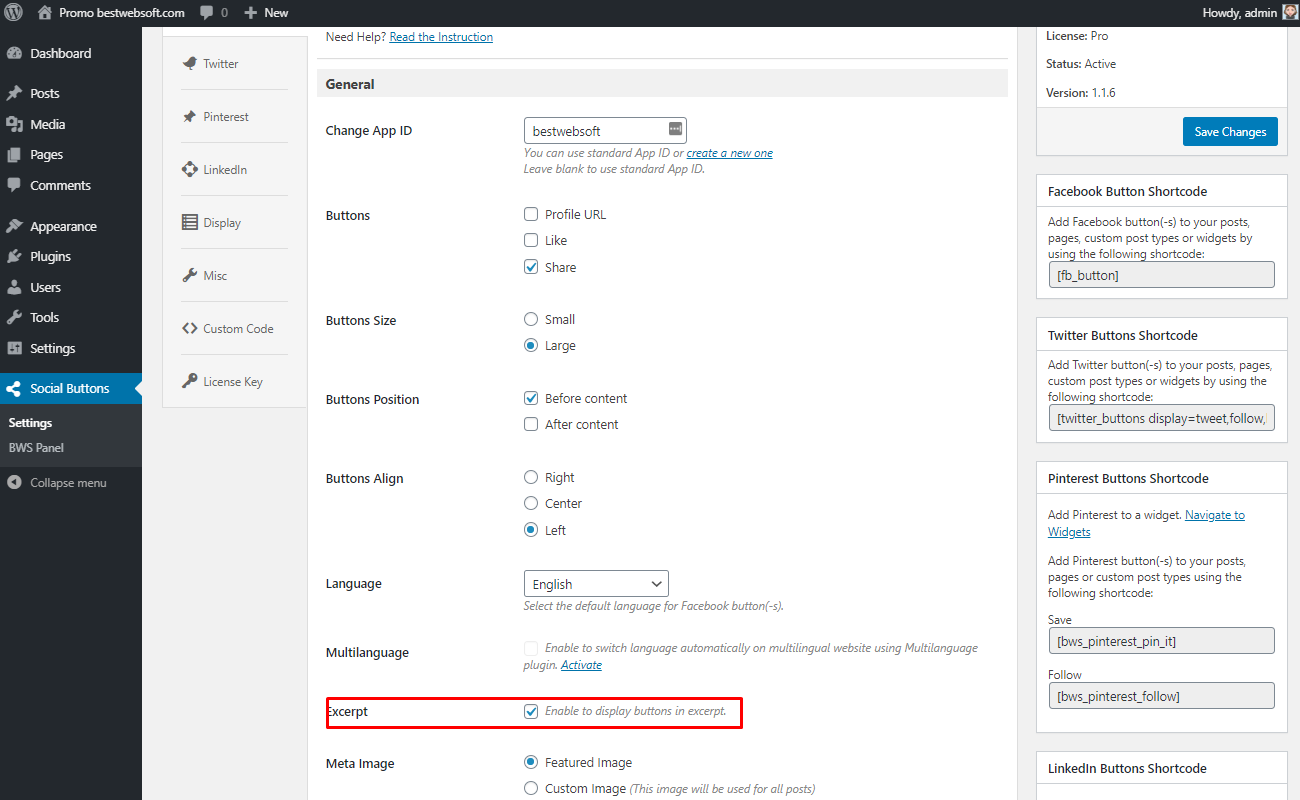Click the create a new one link
Viewport: 1300px width, 800px height.
pyautogui.click(x=729, y=153)
